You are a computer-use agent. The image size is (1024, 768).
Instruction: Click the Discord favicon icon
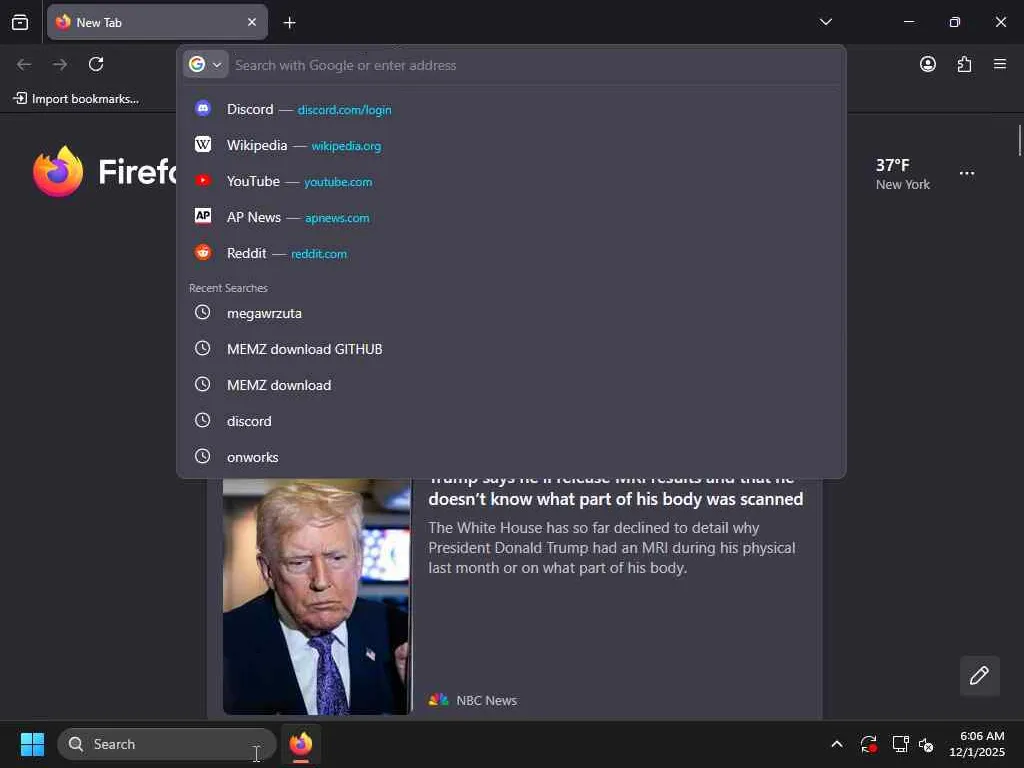(x=203, y=108)
